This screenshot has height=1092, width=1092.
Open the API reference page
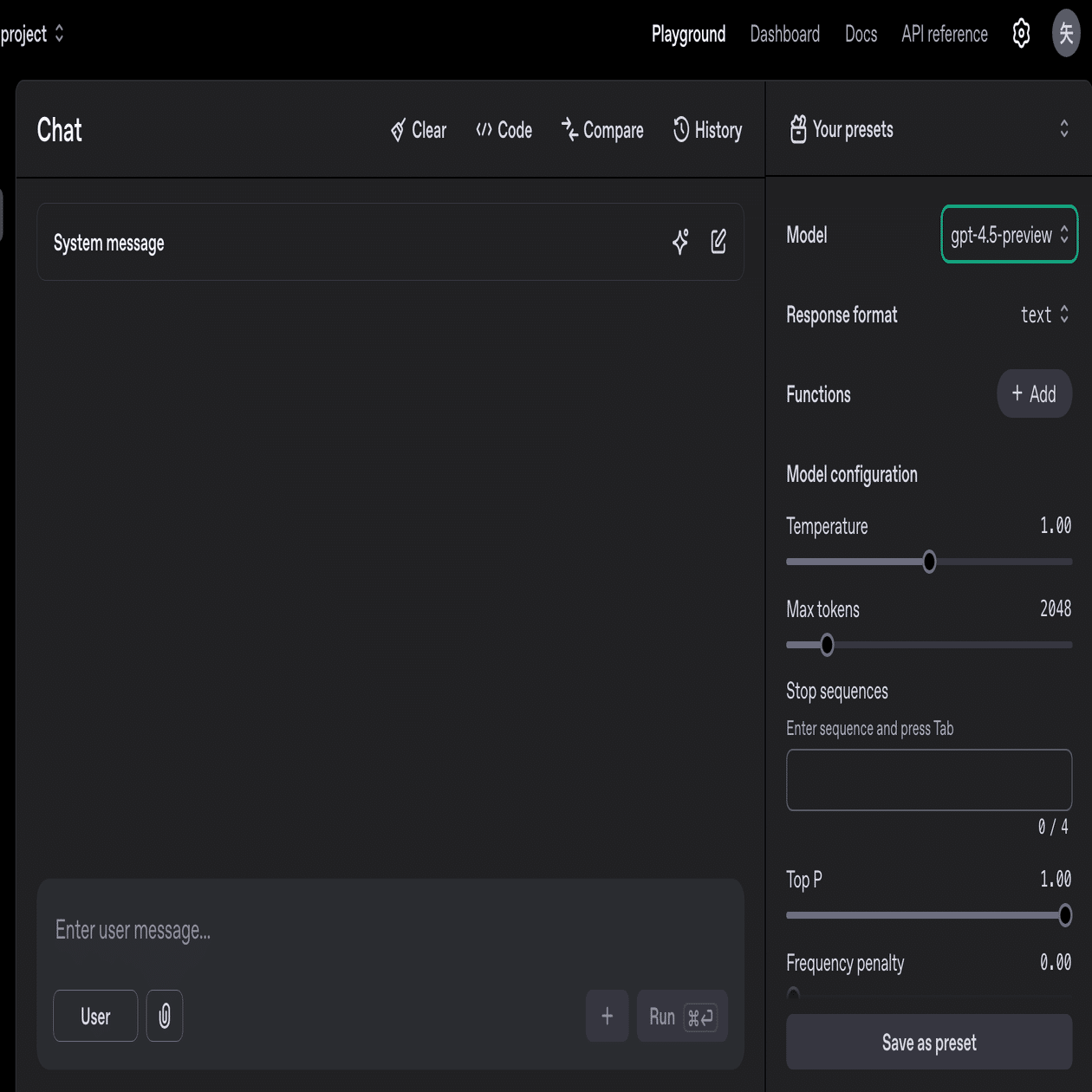[944, 34]
